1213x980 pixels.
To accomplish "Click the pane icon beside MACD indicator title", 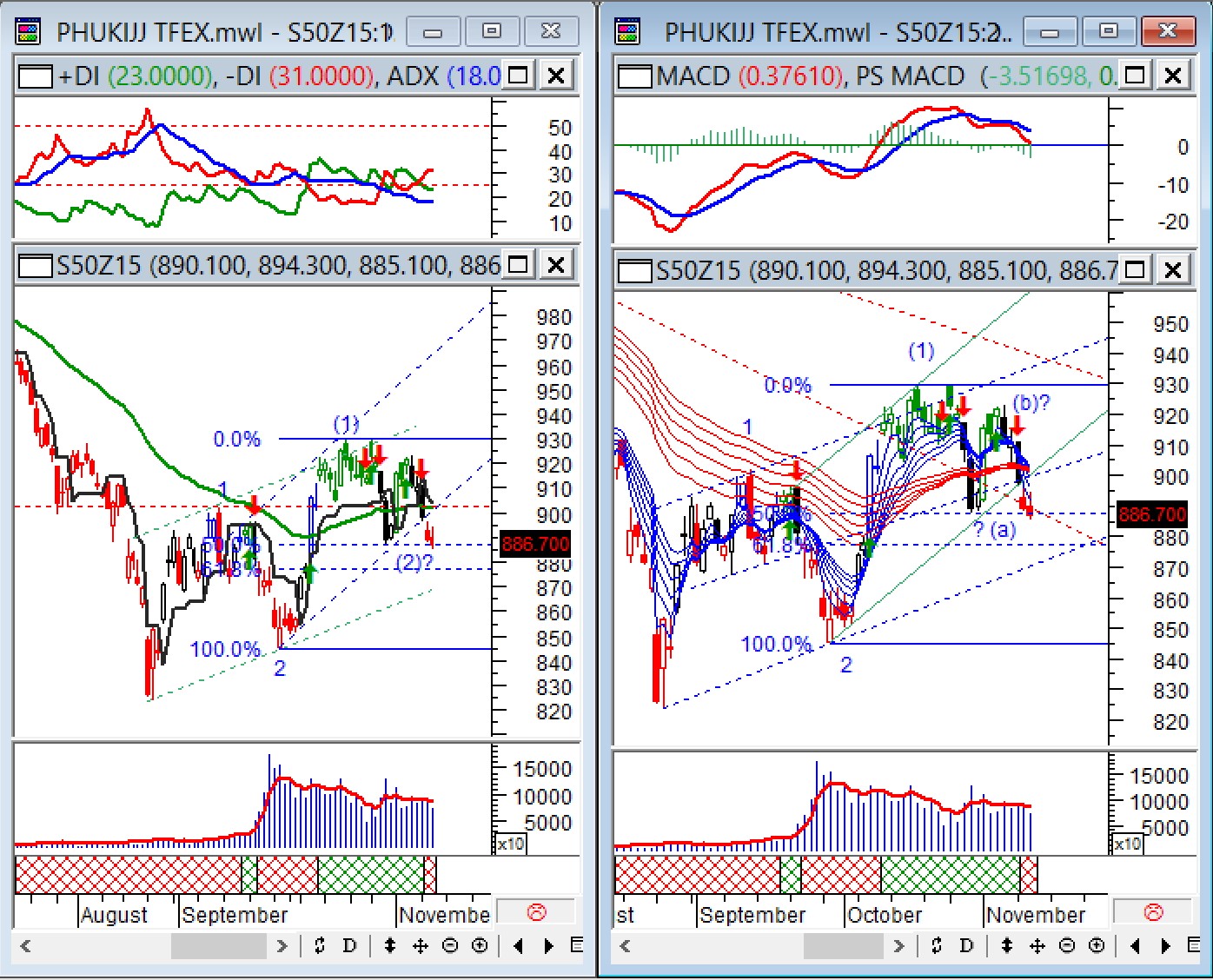I will pos(634,76).
